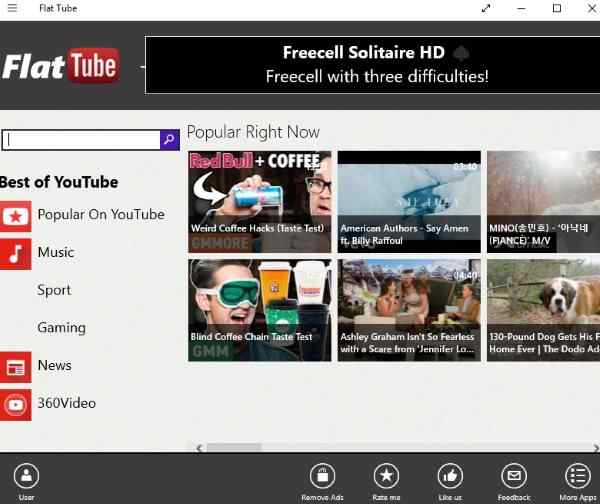
Task: Click the News newspaper icon
Action: 15,367
